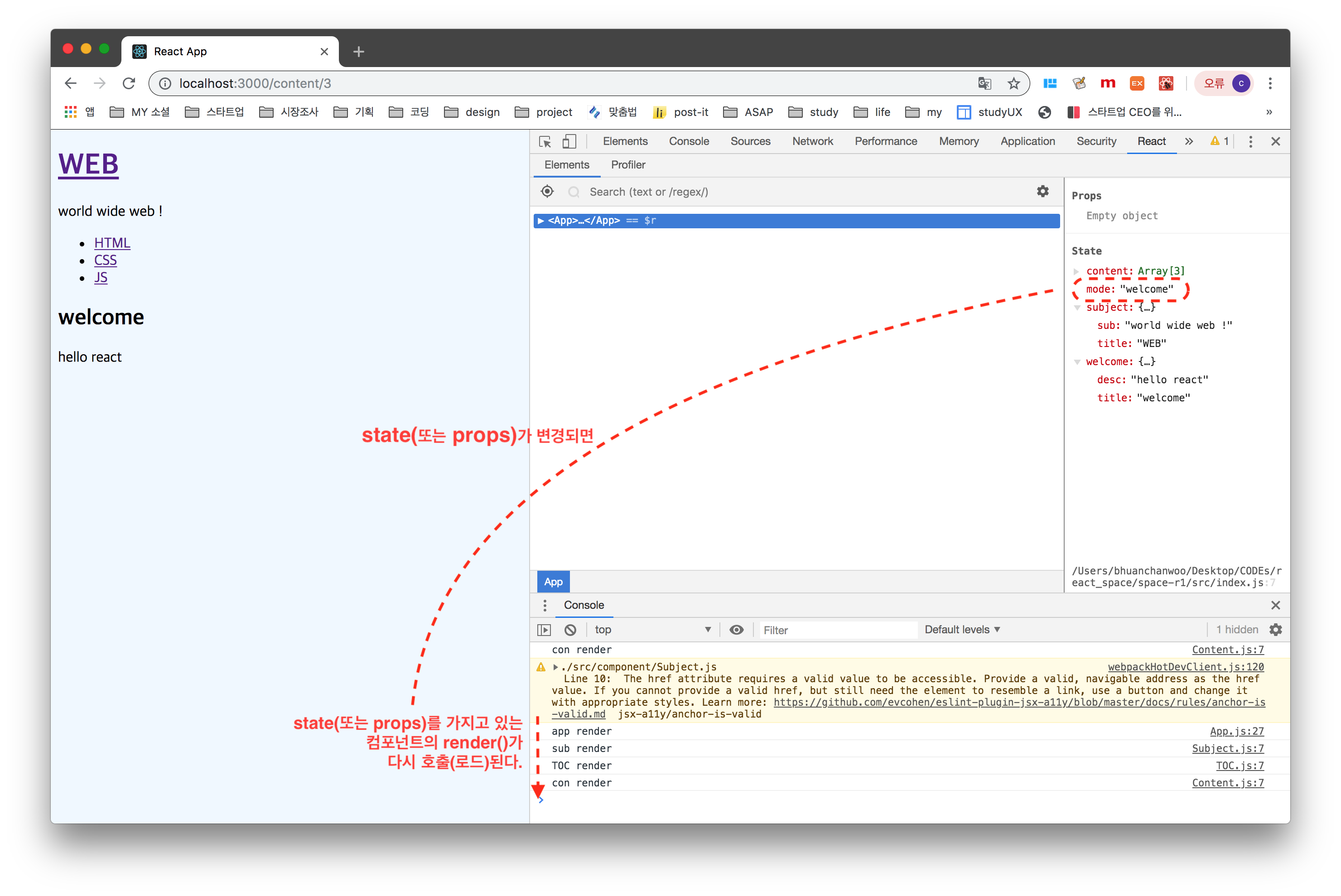
Task: Toggle the device toolbar icon
Action: click(569, 141)
